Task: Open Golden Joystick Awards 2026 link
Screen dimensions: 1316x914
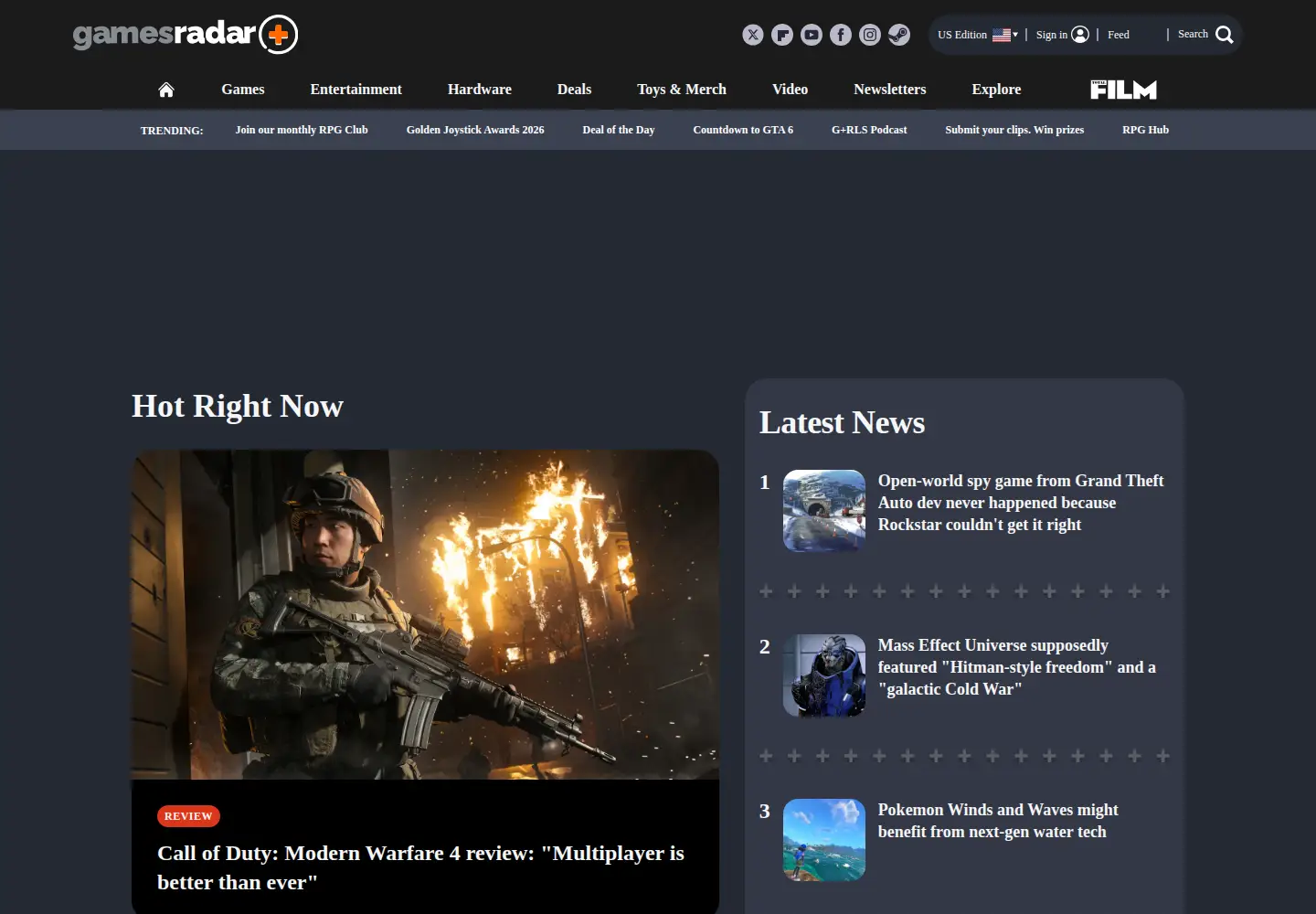Action: point(475,130)
